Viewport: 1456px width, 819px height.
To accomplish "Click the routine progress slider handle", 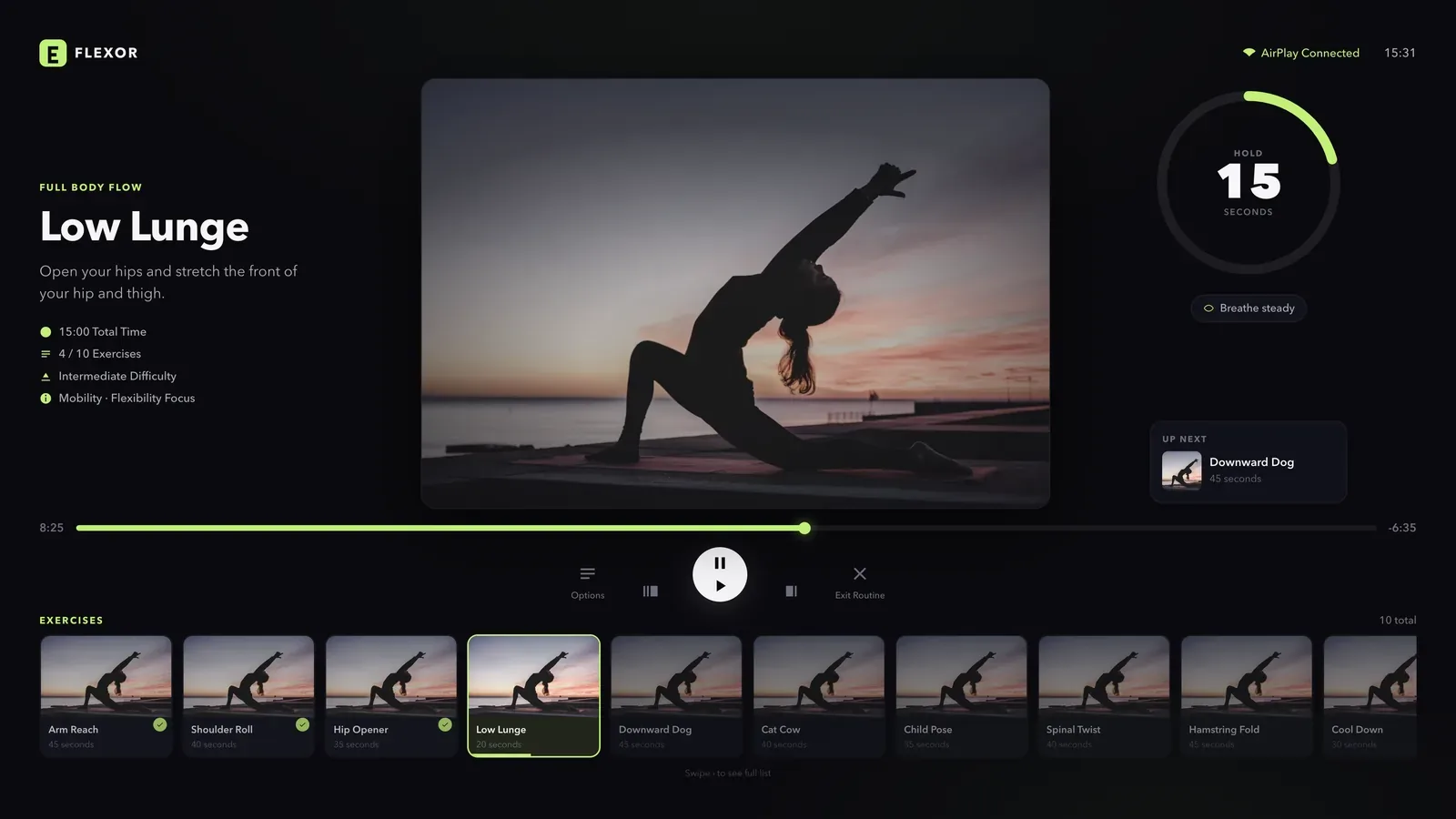I will click(804, 528).
